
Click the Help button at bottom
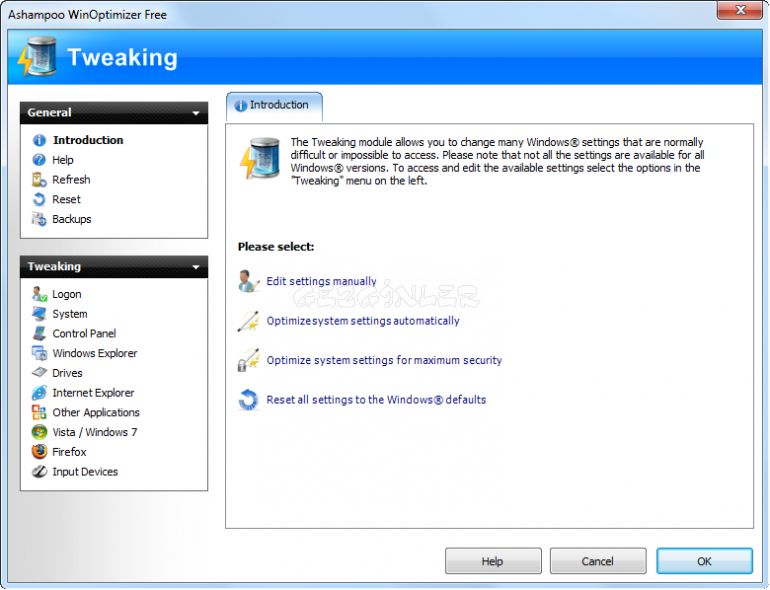[x=493, y=561]
